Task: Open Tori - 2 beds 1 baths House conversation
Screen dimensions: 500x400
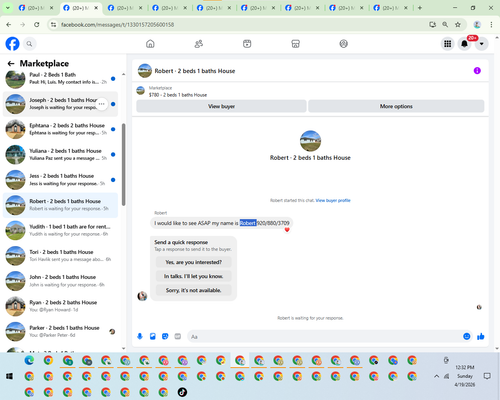Action: pyautogui.click(x=60, y=256)
